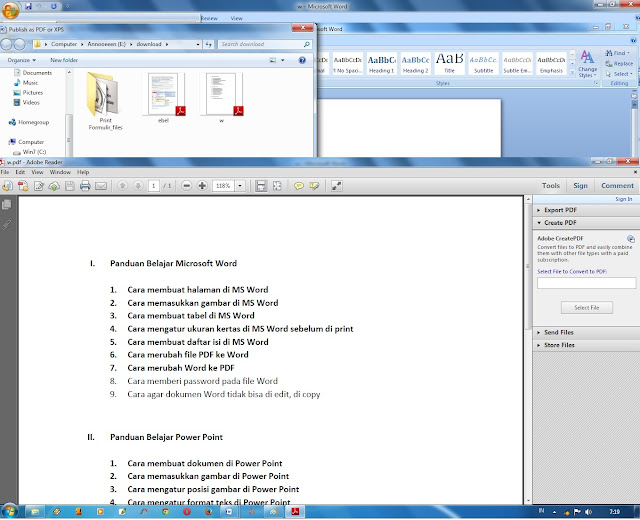Click the Save icon in Word's Quick Access toolbar
This screenshot has height=520, width=640.
(x=28, y=7)
